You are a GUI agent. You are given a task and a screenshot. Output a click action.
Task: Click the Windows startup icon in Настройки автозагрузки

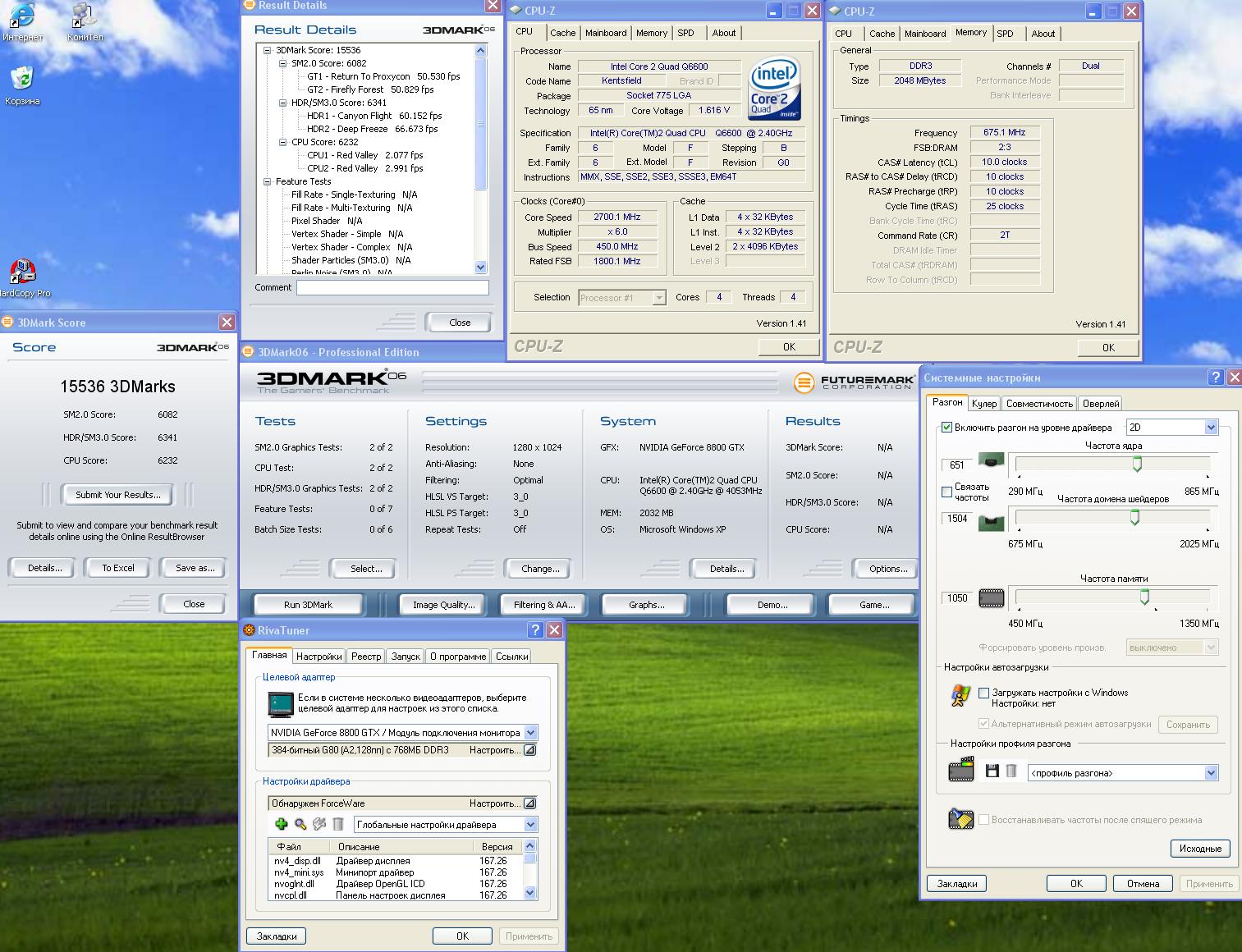960,696
